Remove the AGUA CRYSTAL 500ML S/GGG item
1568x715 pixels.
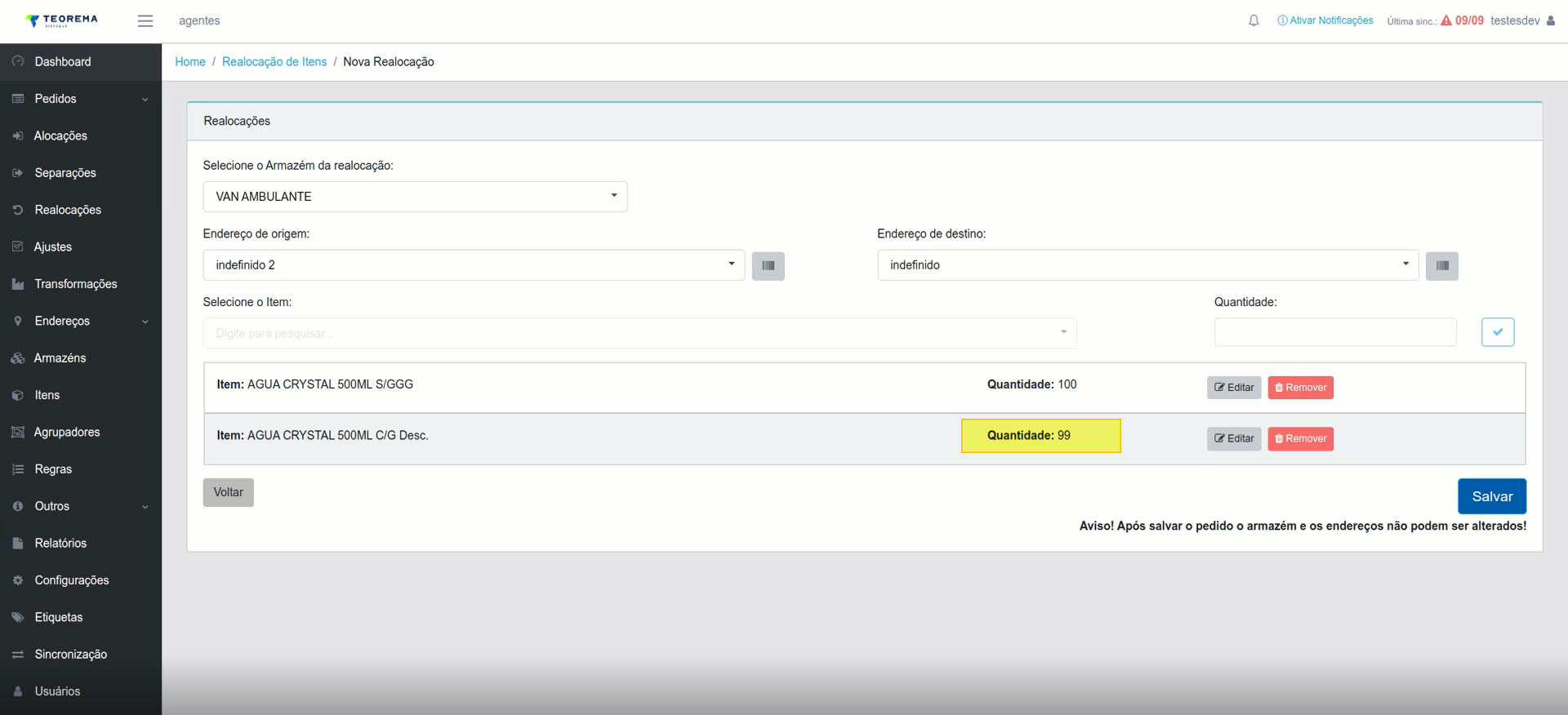click(x=1300, y=388)
